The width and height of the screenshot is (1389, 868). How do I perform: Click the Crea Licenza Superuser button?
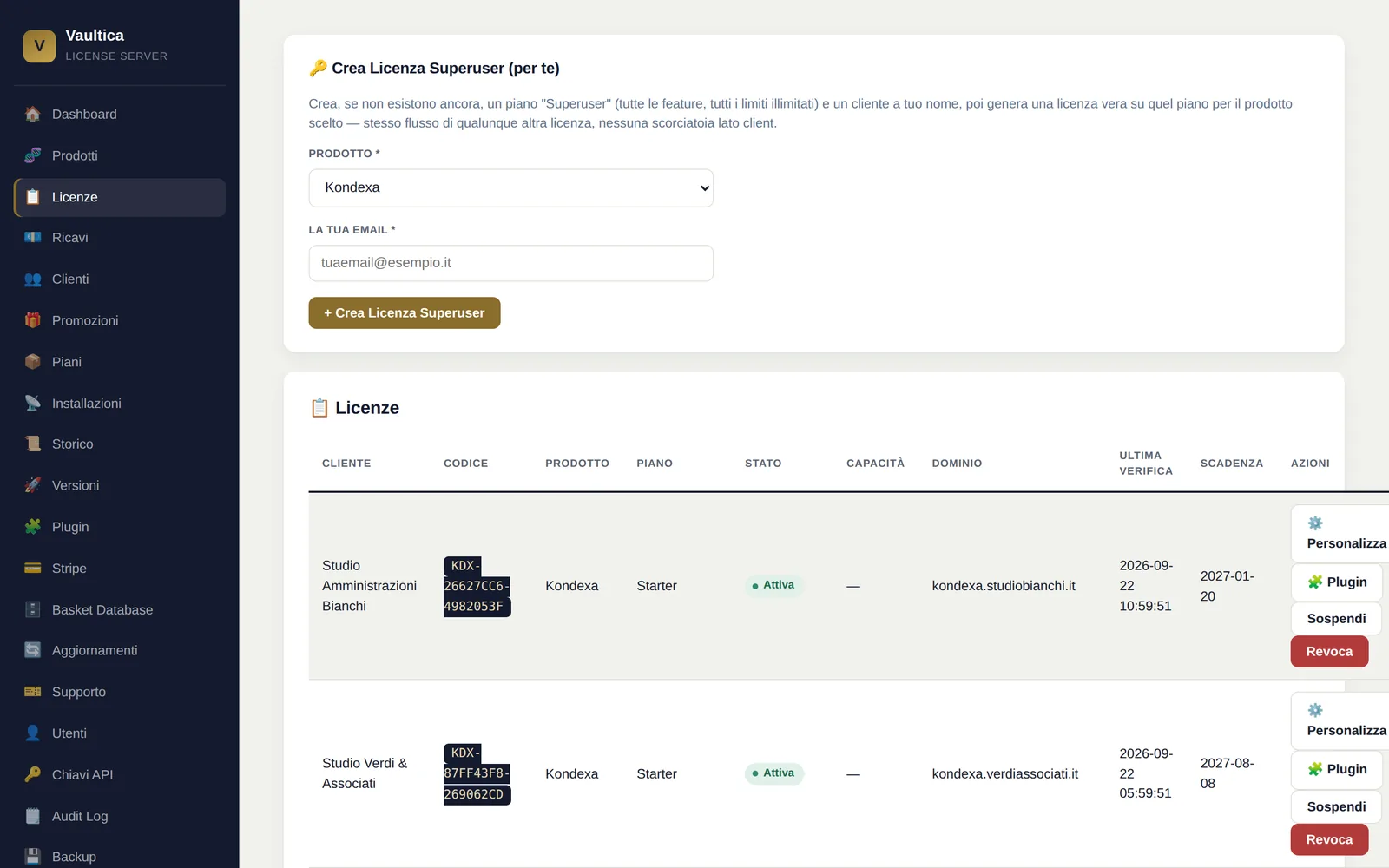[405, 313]
